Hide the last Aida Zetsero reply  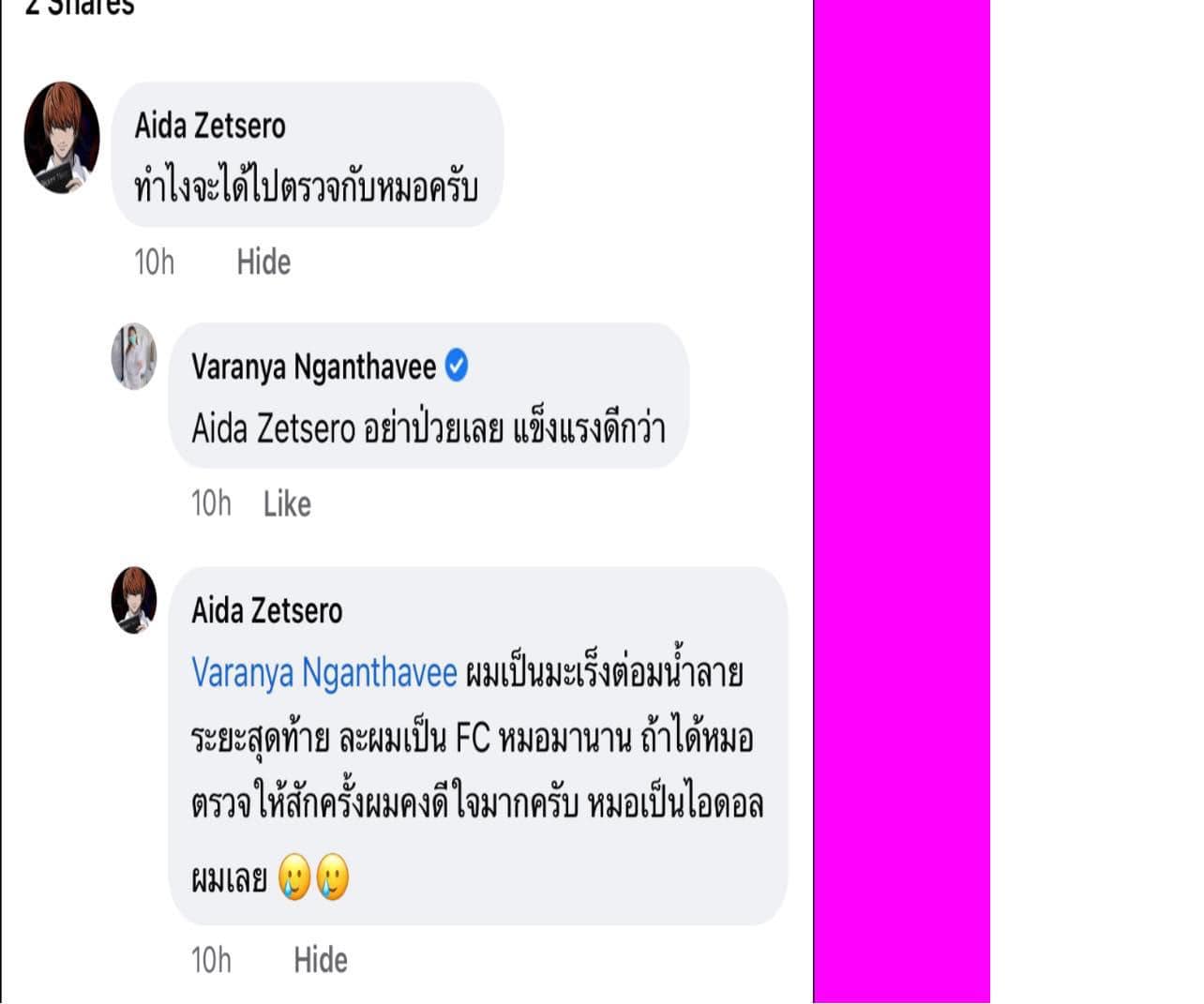pos(321,960)
